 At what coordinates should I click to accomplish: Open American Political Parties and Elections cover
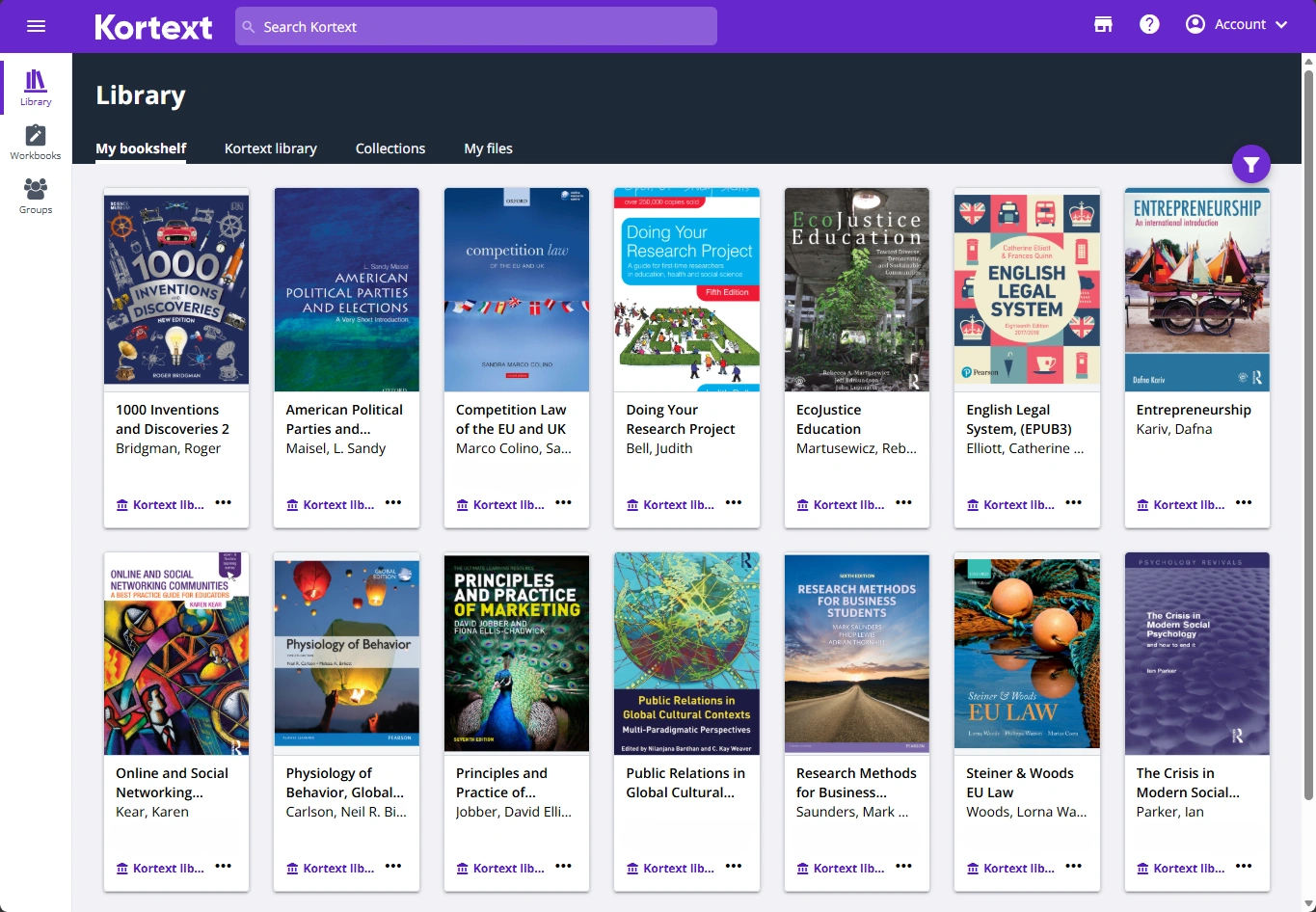pyautogui.click(x=347, y=289)
